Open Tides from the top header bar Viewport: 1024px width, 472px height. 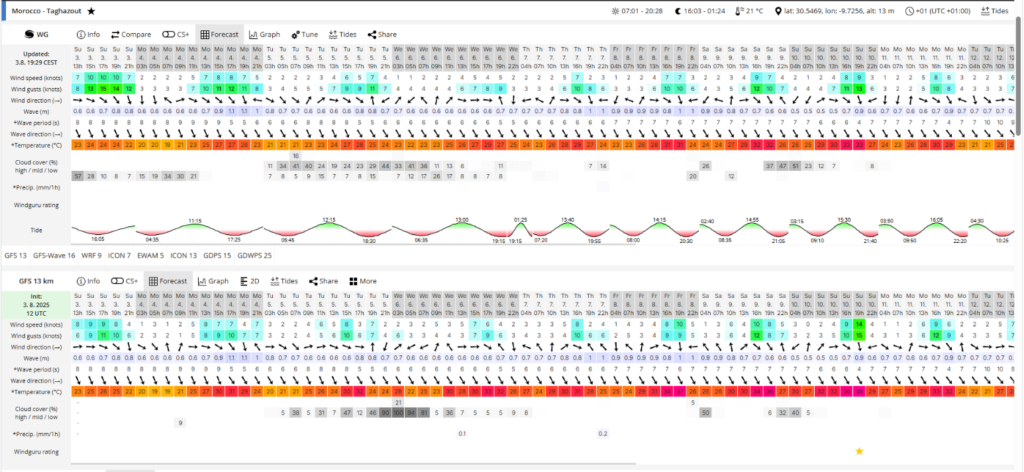click(994, 11)
